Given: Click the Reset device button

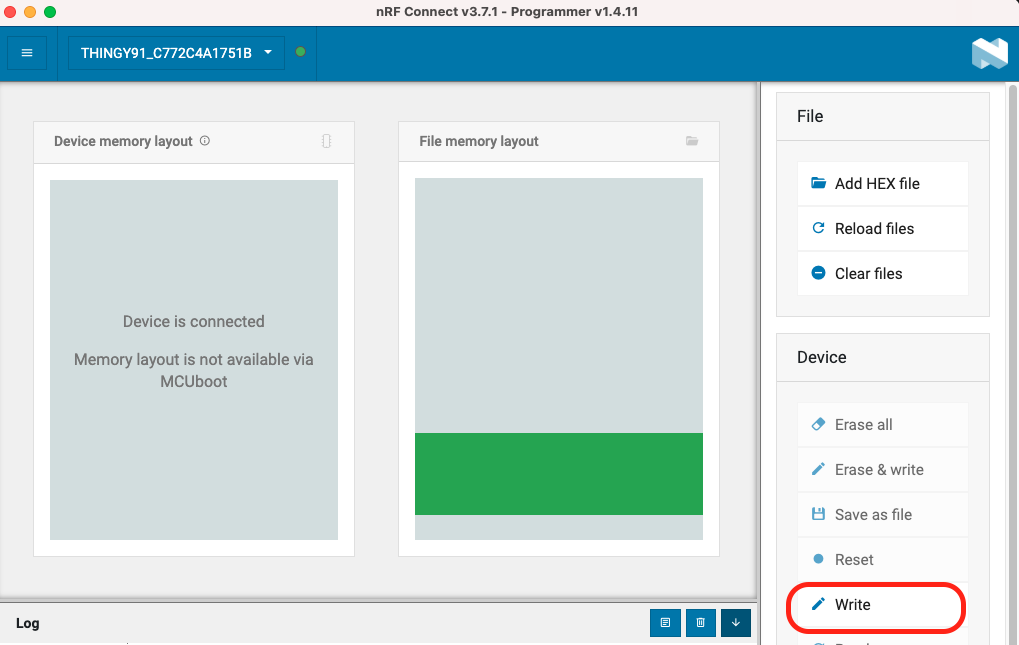Looking at the screenshot, I should pyautogui.click(x=883, y=559).
